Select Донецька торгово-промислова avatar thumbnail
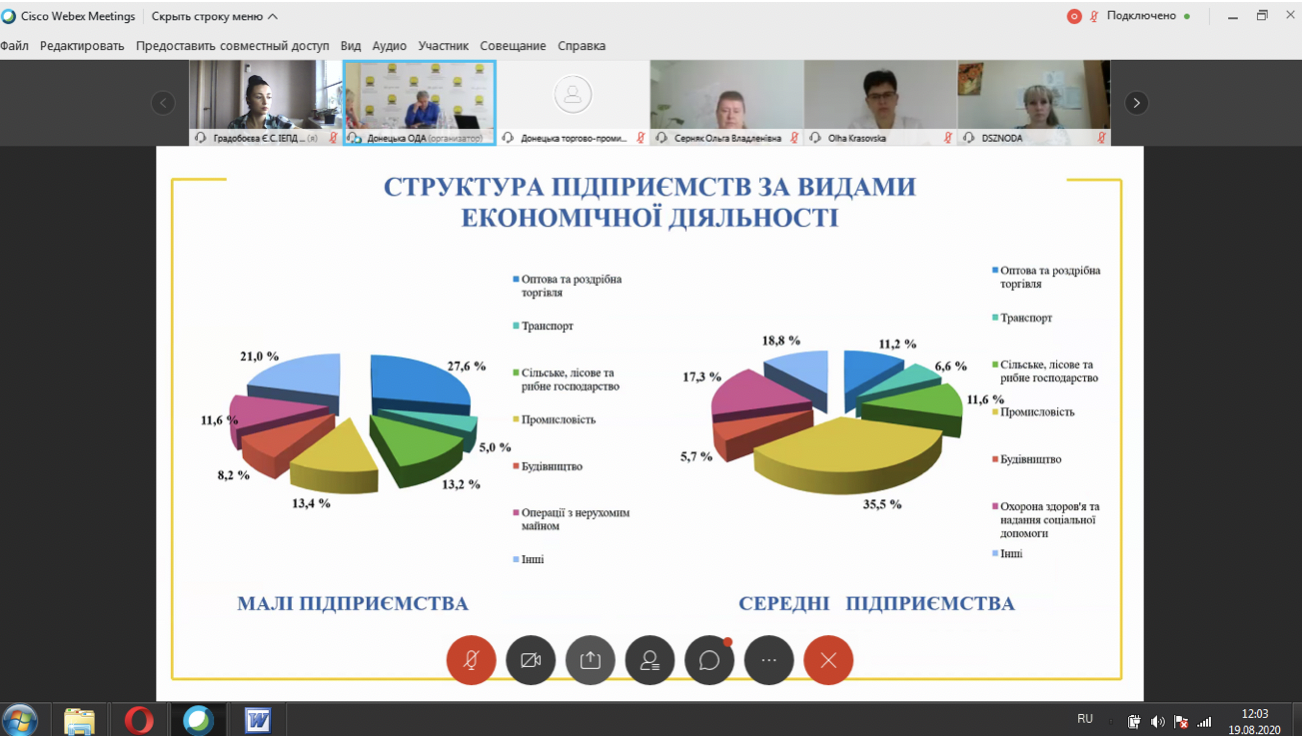The image size is (1302, 736). [x=573, y=103]
